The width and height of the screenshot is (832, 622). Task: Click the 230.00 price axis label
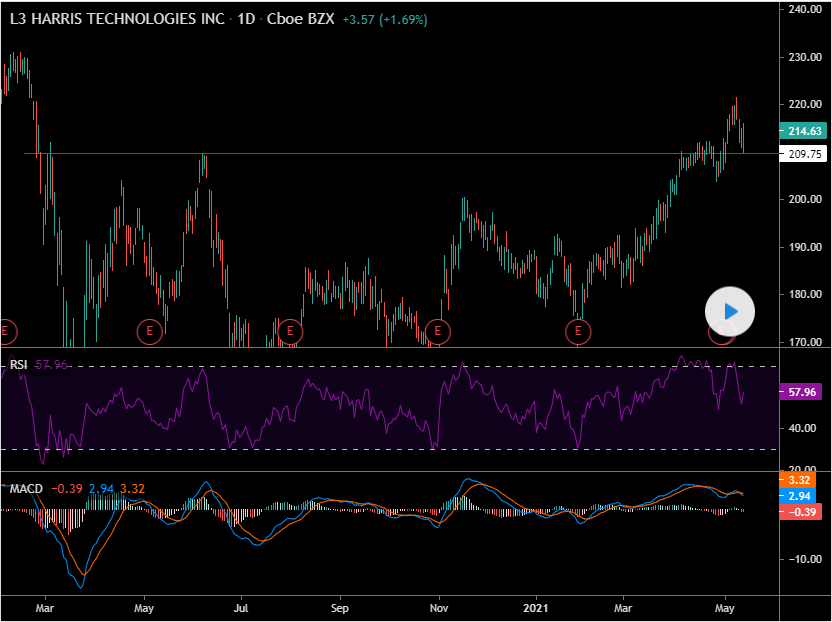[805, 57]
